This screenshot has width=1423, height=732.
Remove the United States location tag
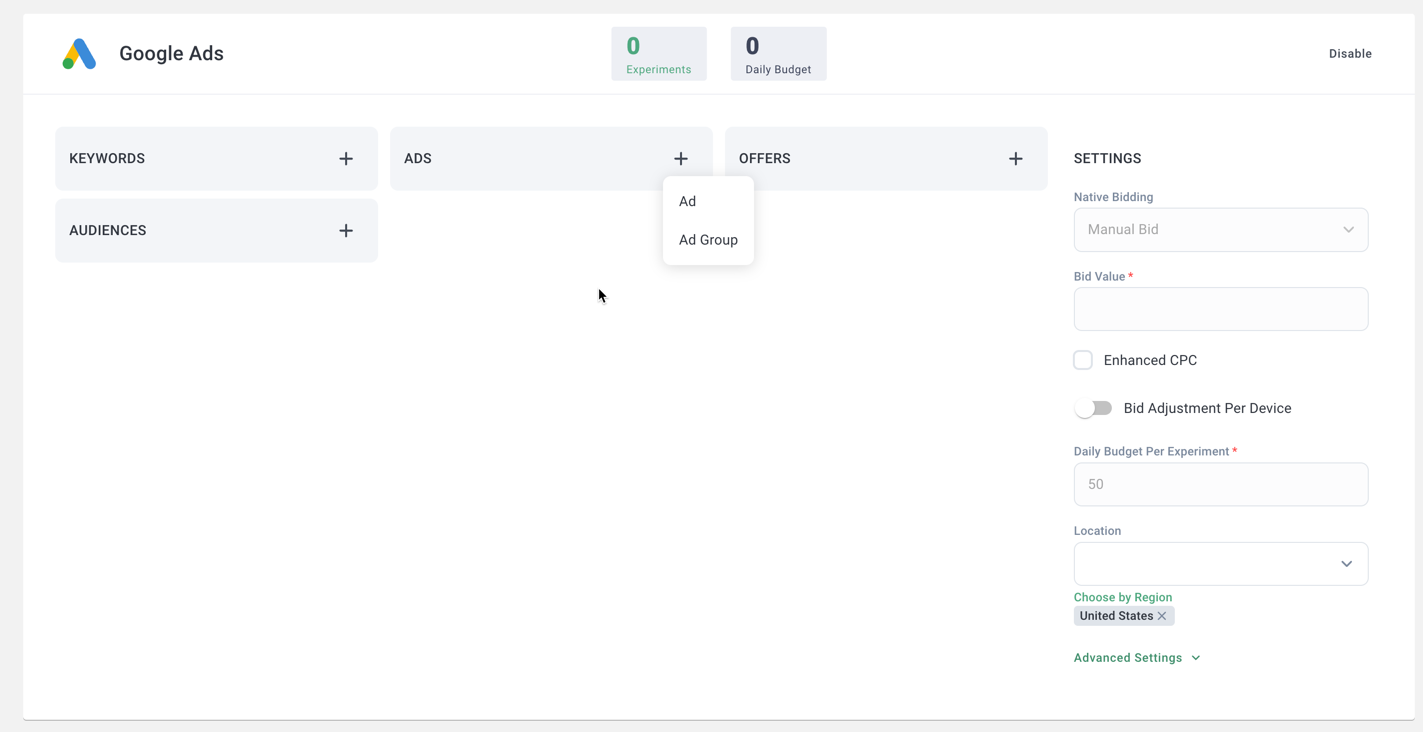pos(1162,616)
